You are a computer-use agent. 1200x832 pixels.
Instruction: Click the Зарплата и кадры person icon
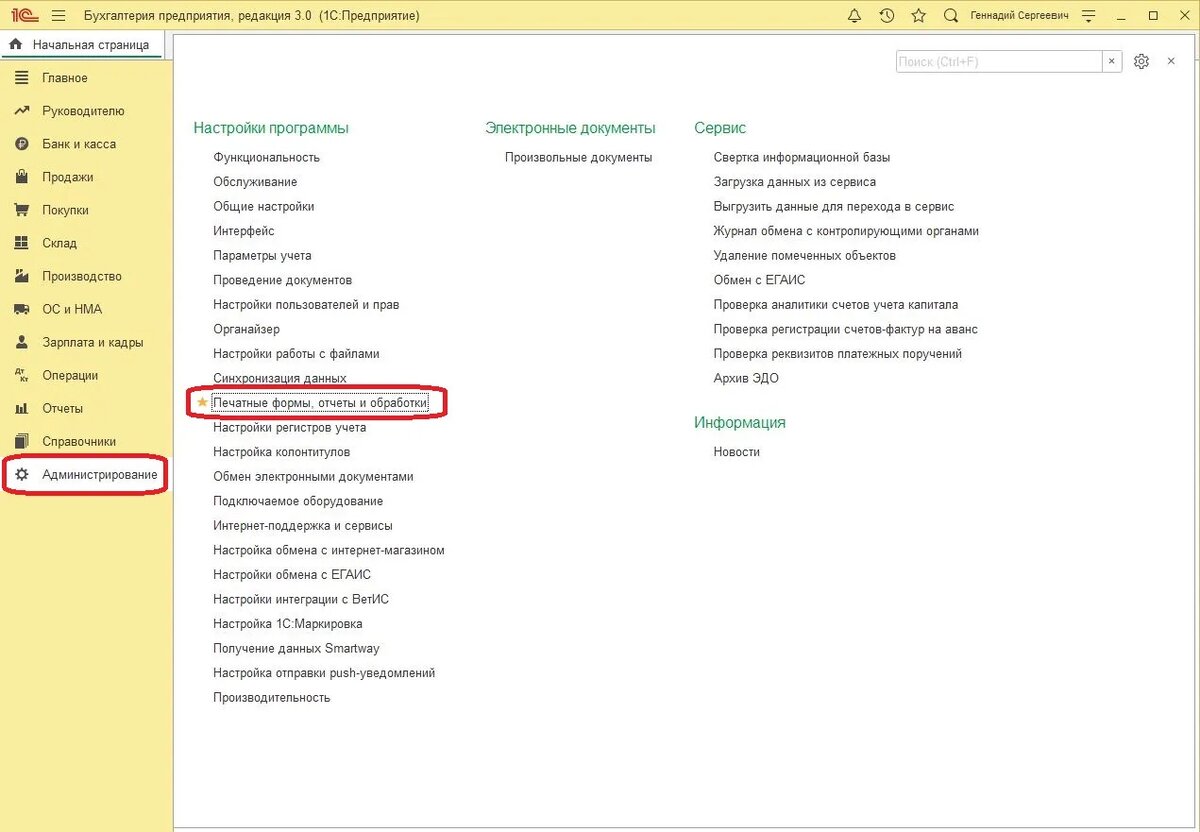point(21,342)
